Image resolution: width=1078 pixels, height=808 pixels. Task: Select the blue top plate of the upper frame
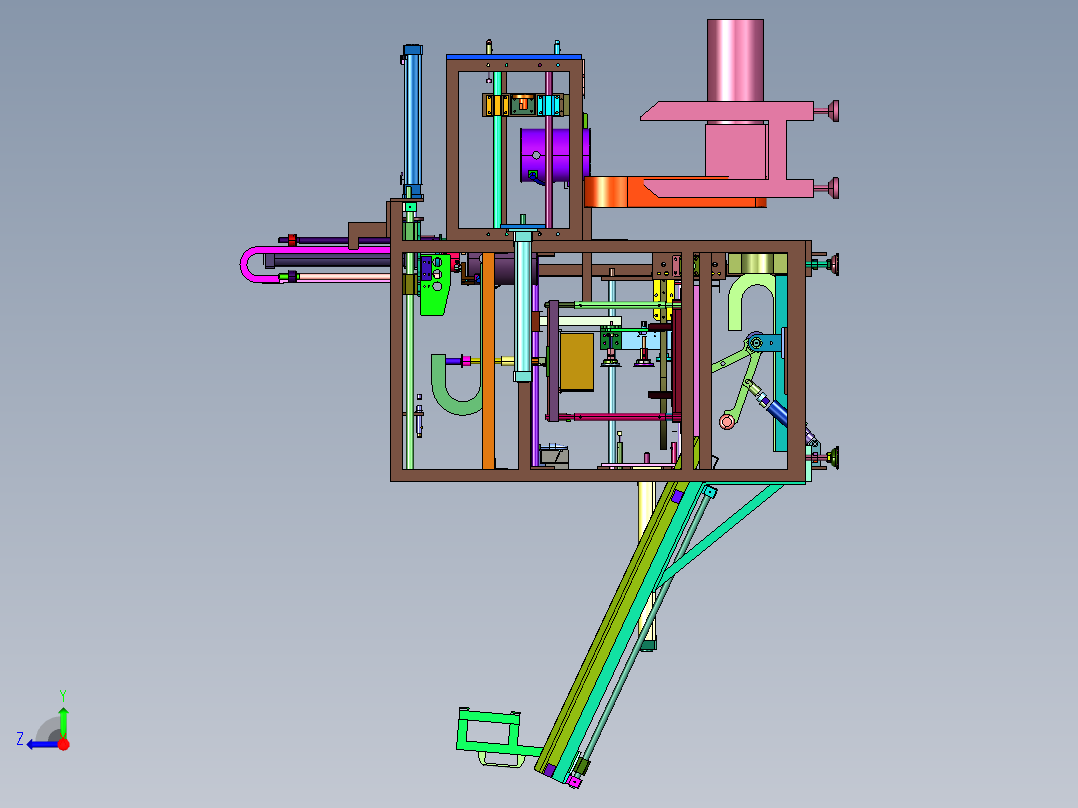[514, 57]
